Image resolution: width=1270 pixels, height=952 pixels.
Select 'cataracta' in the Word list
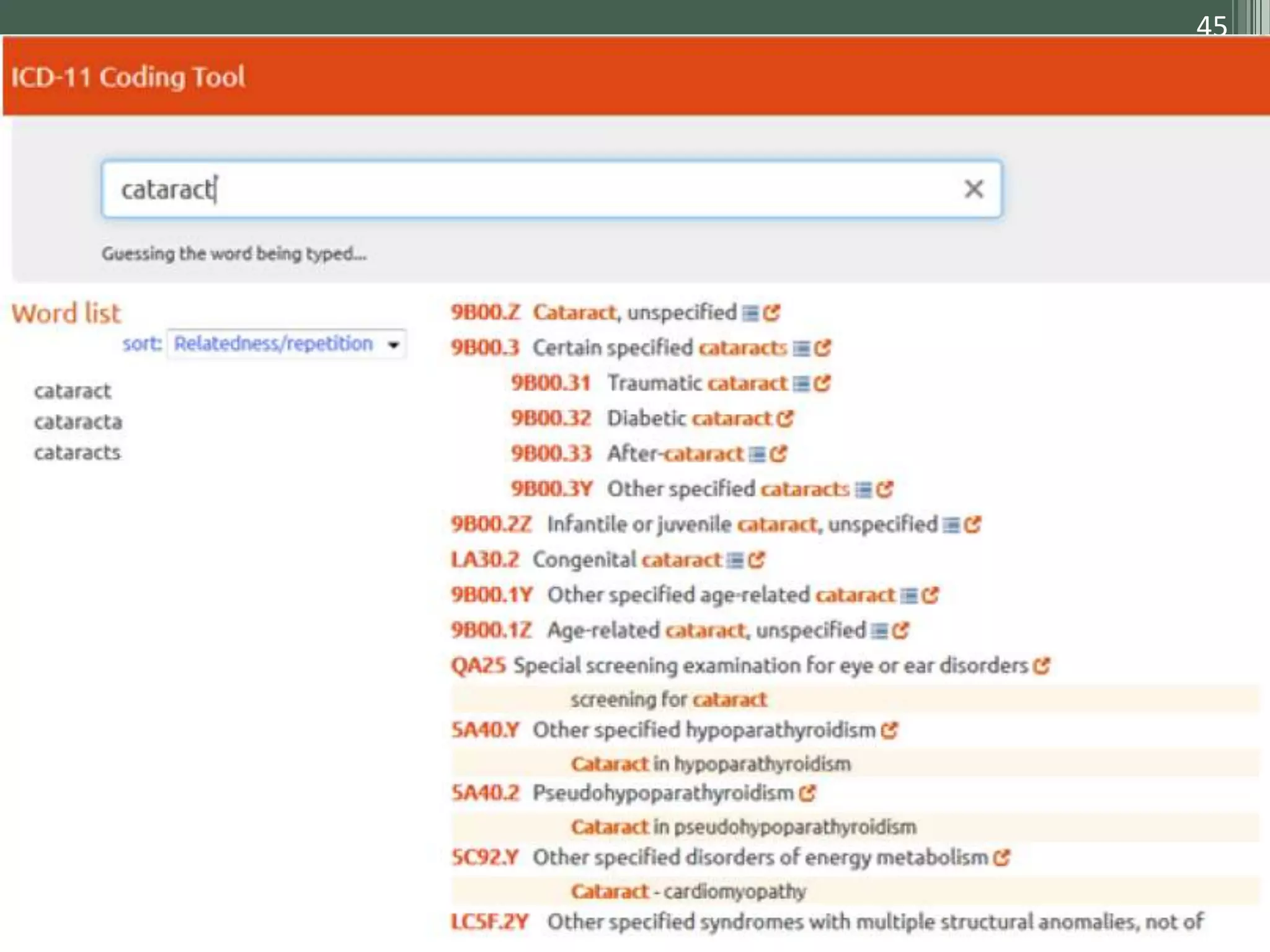[x=78, y=422]
